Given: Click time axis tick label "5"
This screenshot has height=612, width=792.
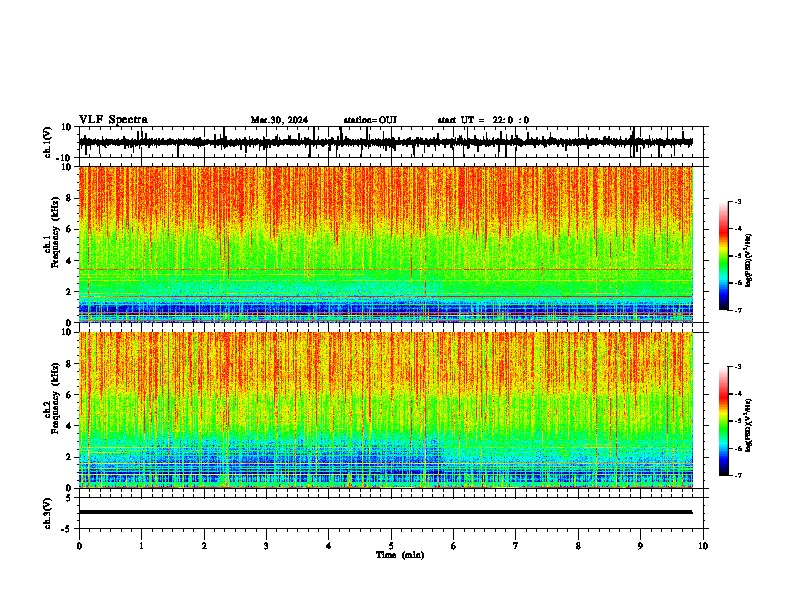Looking at the screenshot, I should click(391, 546).
